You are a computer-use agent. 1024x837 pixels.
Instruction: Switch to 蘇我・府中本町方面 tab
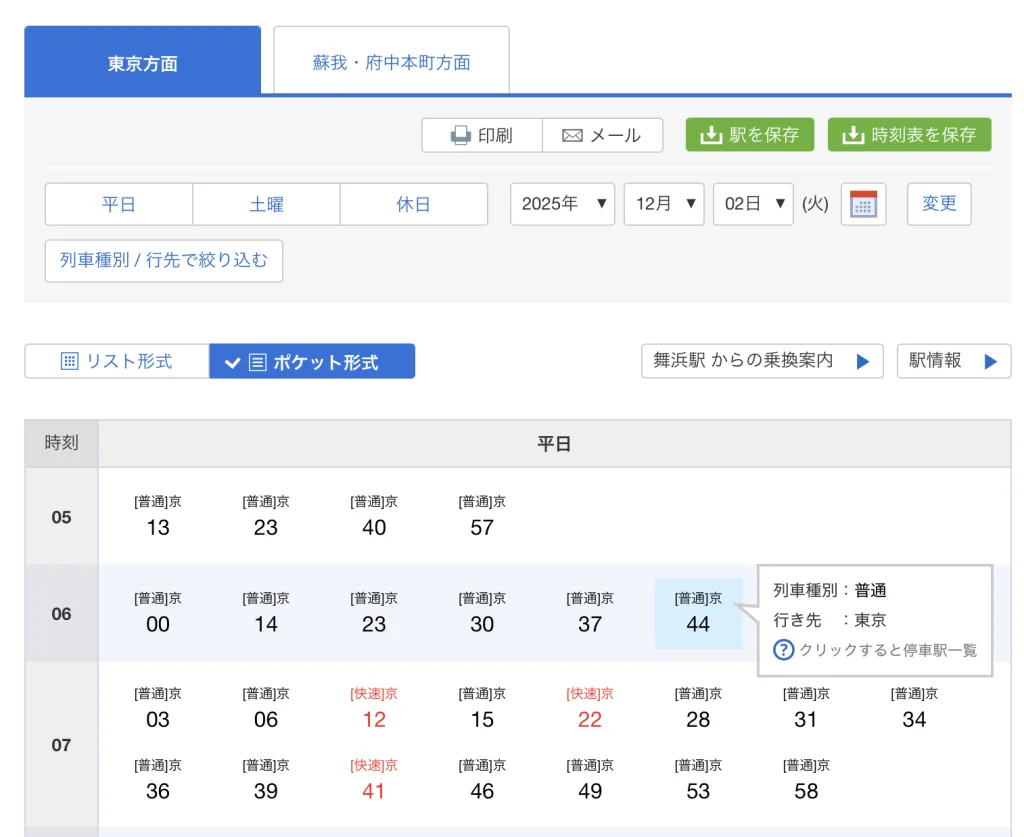click(x=391, y=62)
